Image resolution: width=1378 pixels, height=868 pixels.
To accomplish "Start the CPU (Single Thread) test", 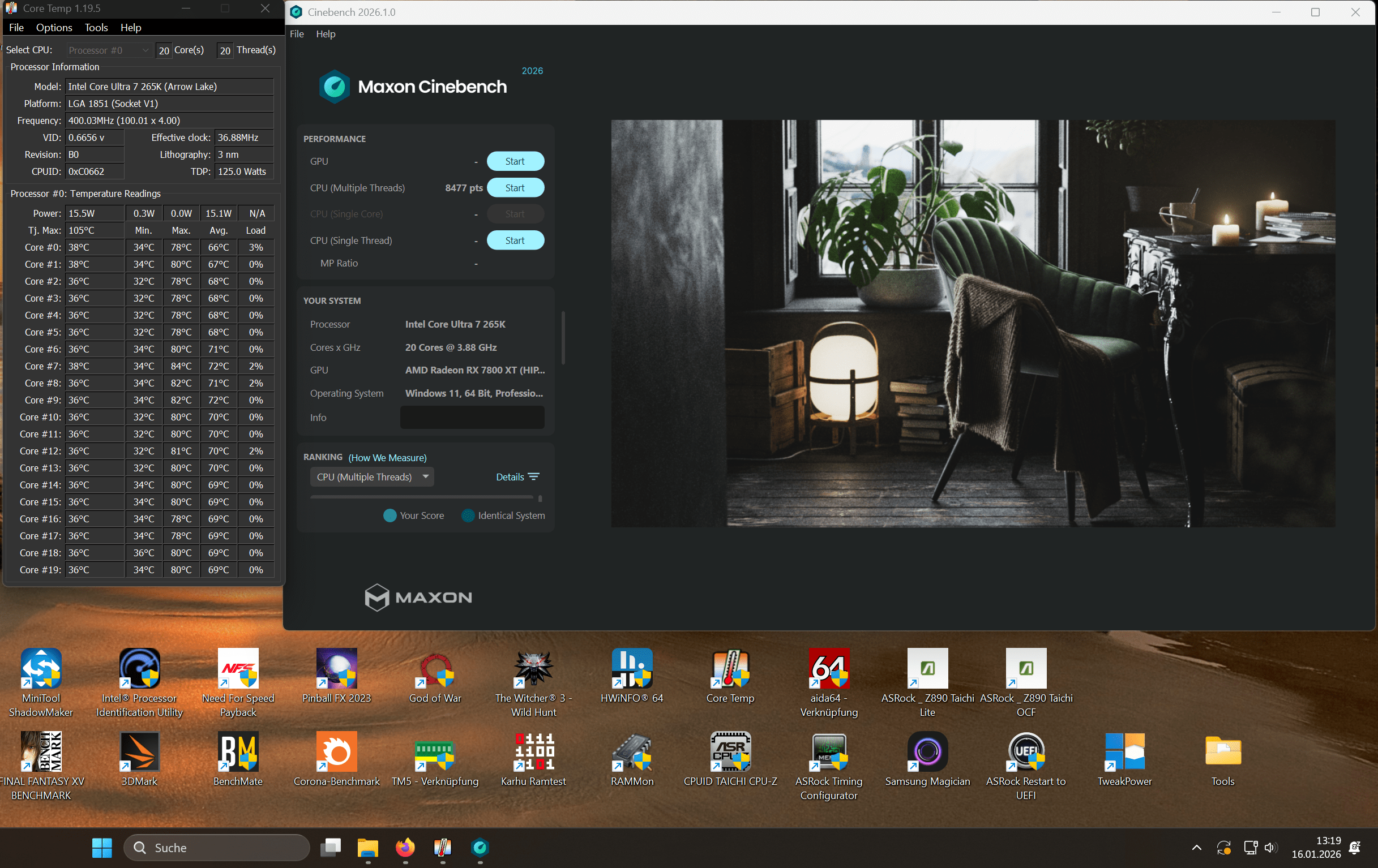I will click(x=515, y=240).
